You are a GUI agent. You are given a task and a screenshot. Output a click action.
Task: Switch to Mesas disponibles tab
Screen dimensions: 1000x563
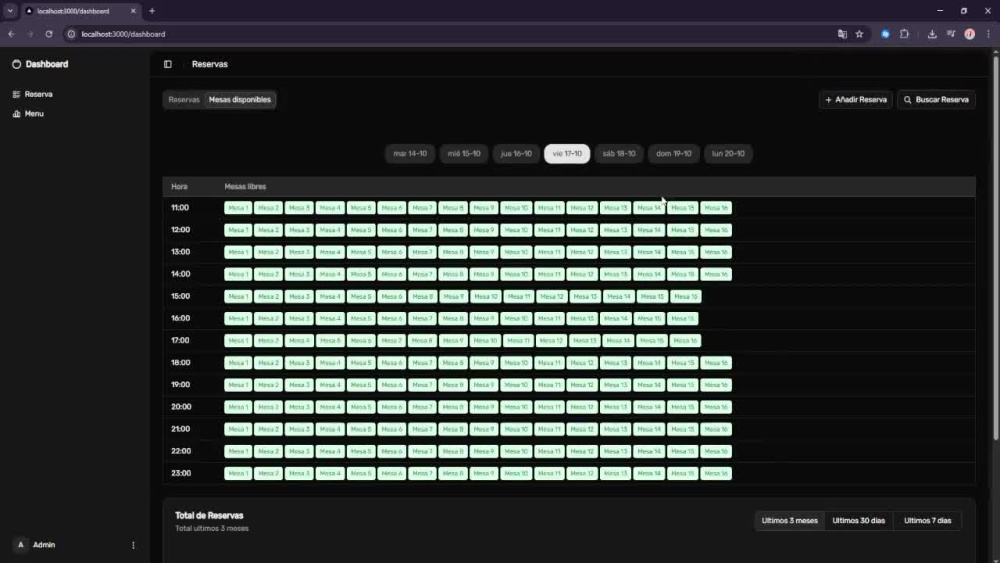point(240,99)
